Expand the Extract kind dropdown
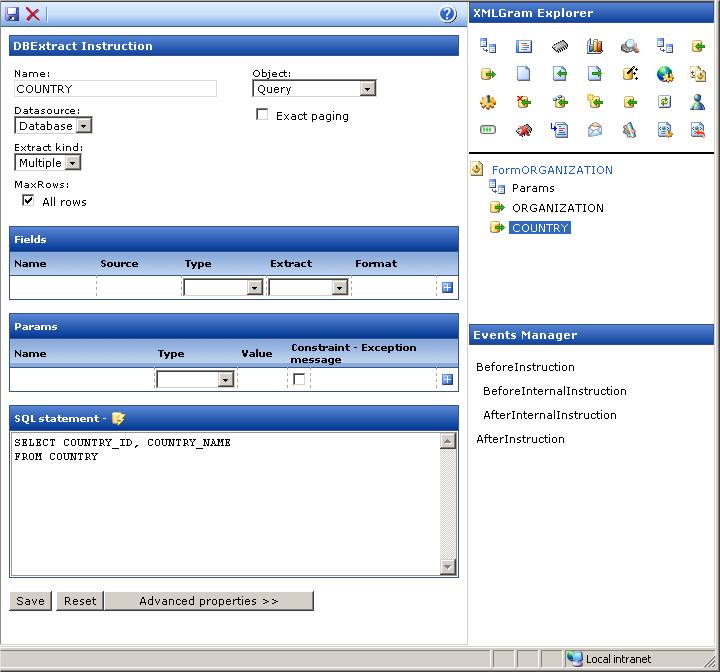Image resolution: width=720 pixels, height=672 pixels. coord(47,163)
